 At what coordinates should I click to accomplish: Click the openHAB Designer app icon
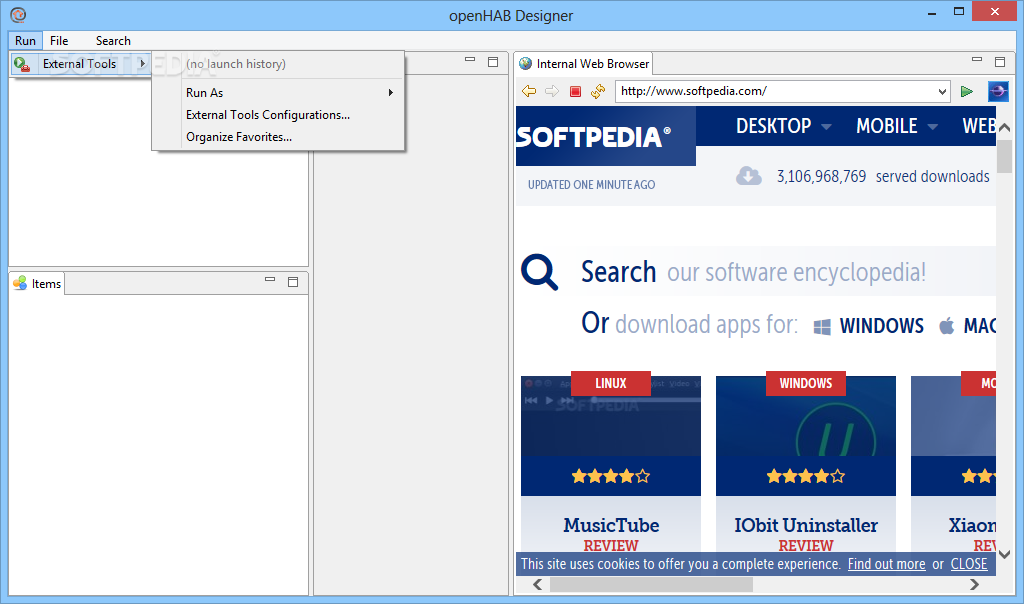click(x=18, y=14)
